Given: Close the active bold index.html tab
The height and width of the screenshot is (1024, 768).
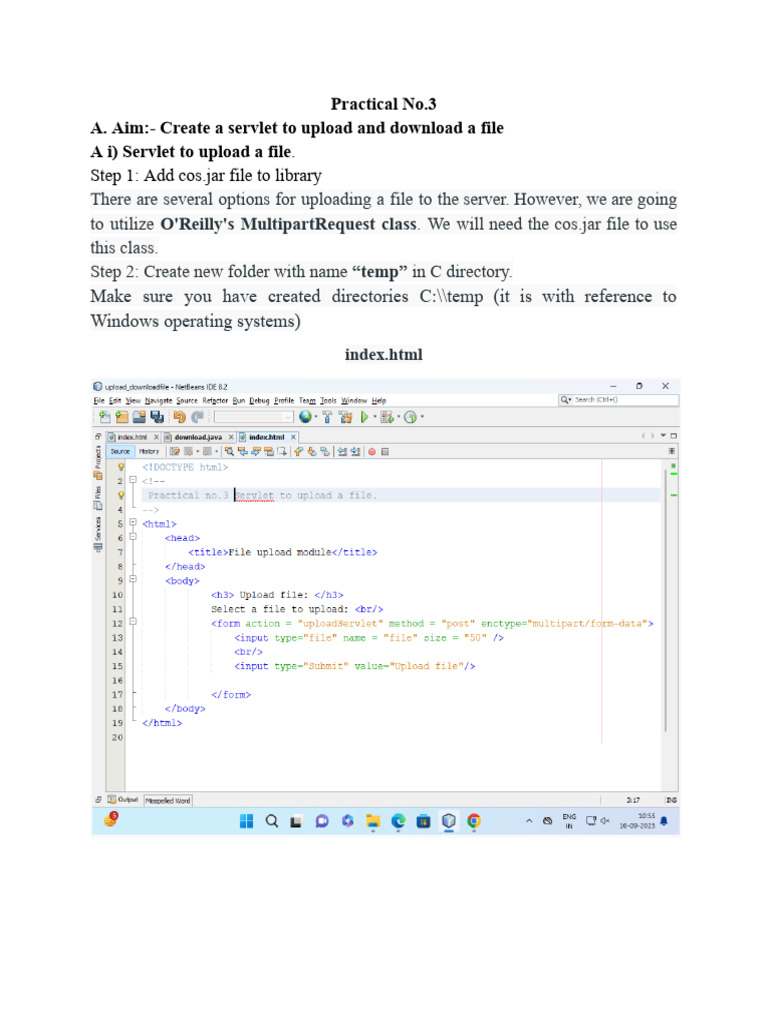Looking at the screenshot, I should (x=293, y=437).
